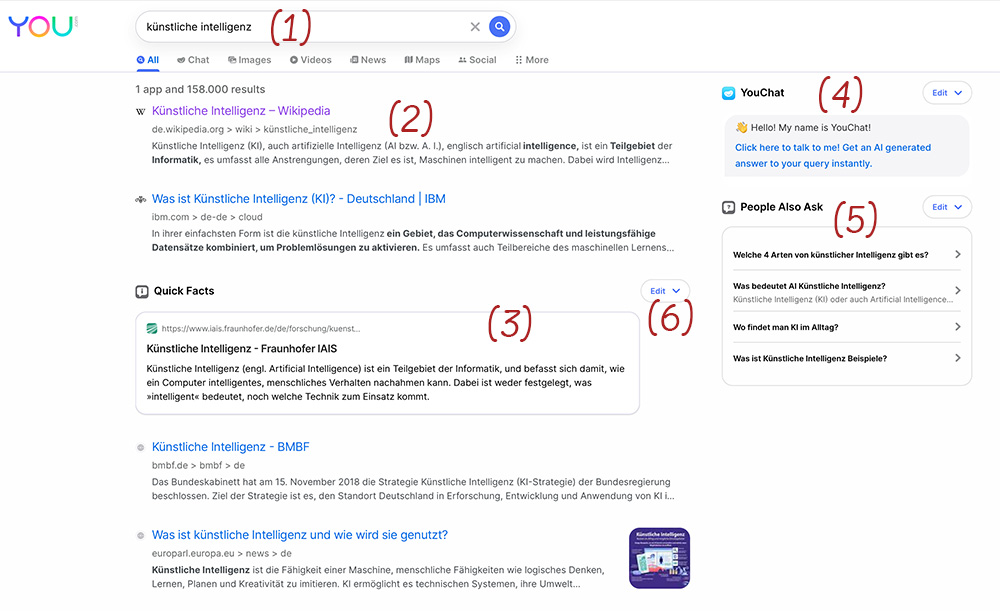Screen dimensions: 1000x611
Task: Click the '1 app and 158.000 results' text
Action: tap(200, 89)
